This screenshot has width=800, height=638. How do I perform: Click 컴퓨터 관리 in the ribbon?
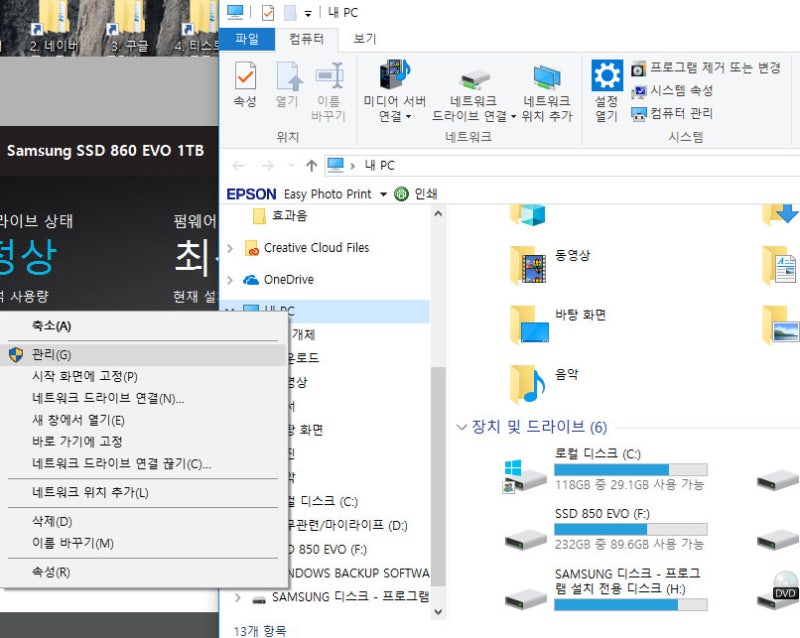672,113
